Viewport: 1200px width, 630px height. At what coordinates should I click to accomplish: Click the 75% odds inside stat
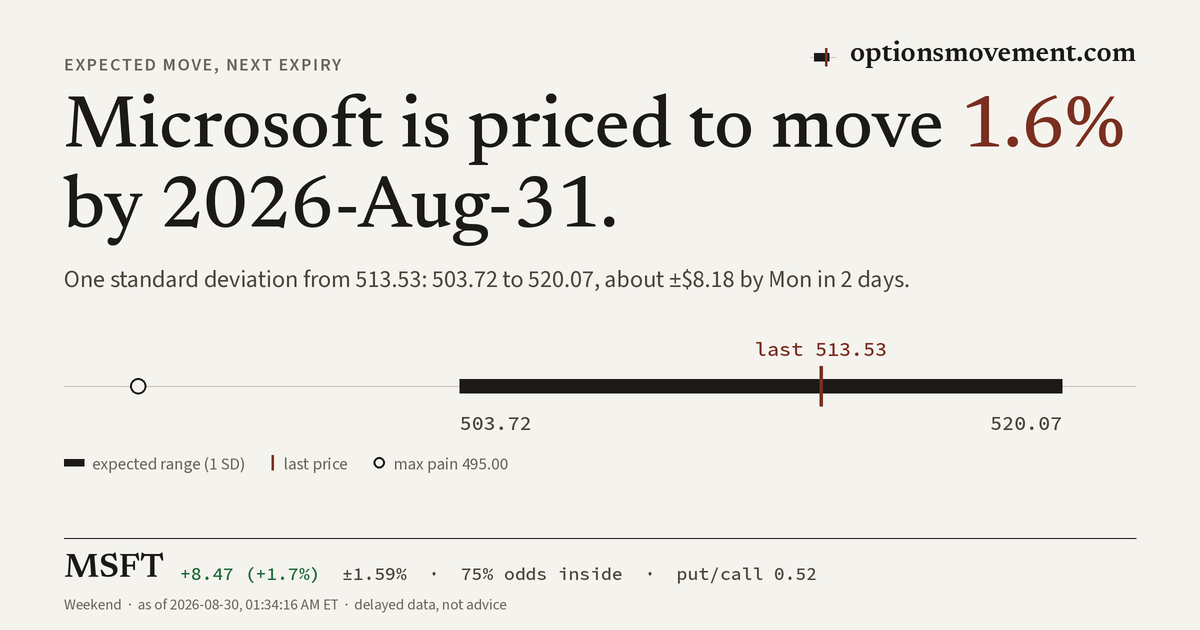(x=541, y=574)
